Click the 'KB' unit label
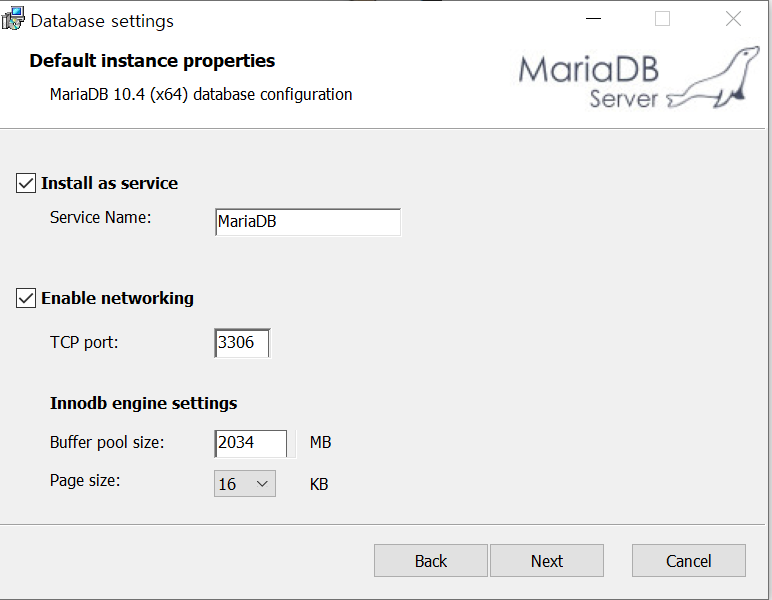Image resolution: width=772 pixels, height=600 pixels. pos(319,484)
